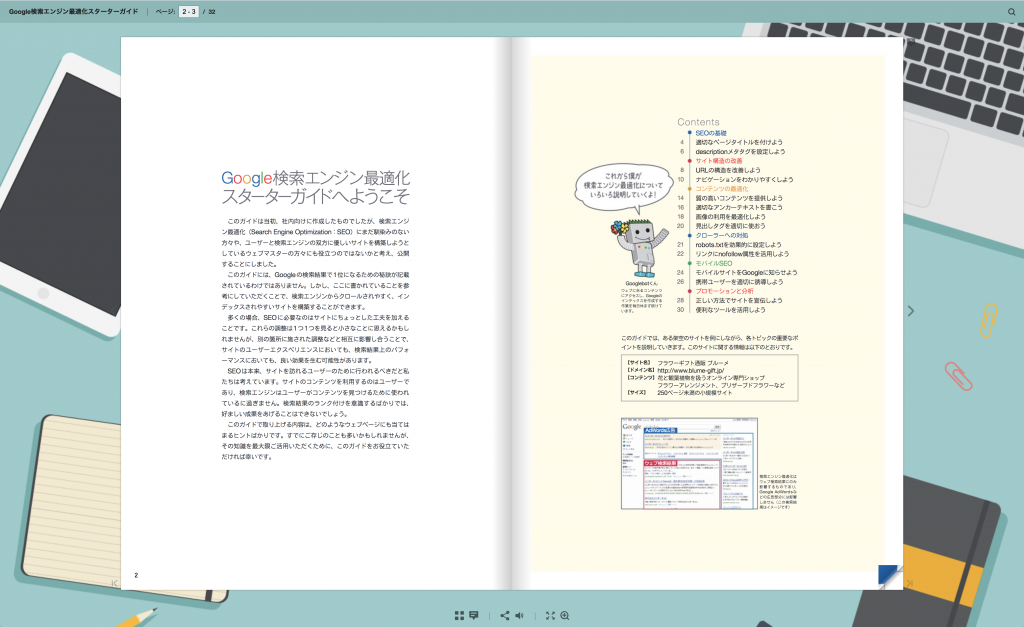Screen dimensions: 1024x627
Task: Click the Googlebot robot illustration
Action: (x=639, y=248)
